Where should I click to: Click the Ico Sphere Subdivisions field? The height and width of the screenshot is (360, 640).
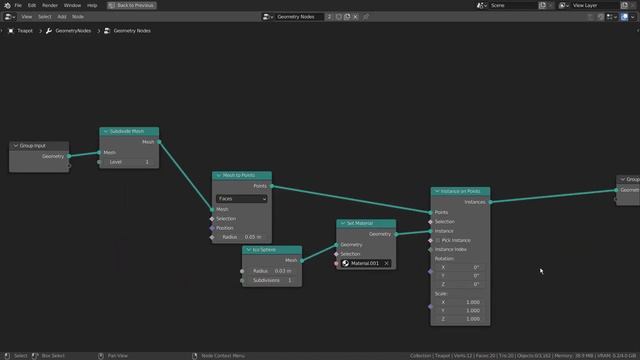point(272,280)
